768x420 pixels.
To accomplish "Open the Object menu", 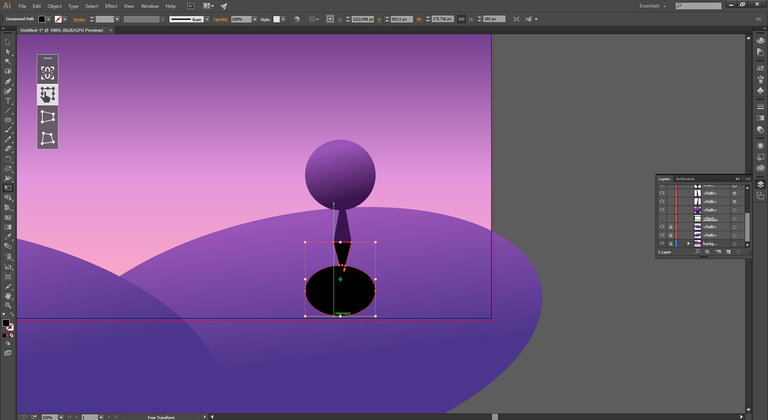I will coord(54,6).
